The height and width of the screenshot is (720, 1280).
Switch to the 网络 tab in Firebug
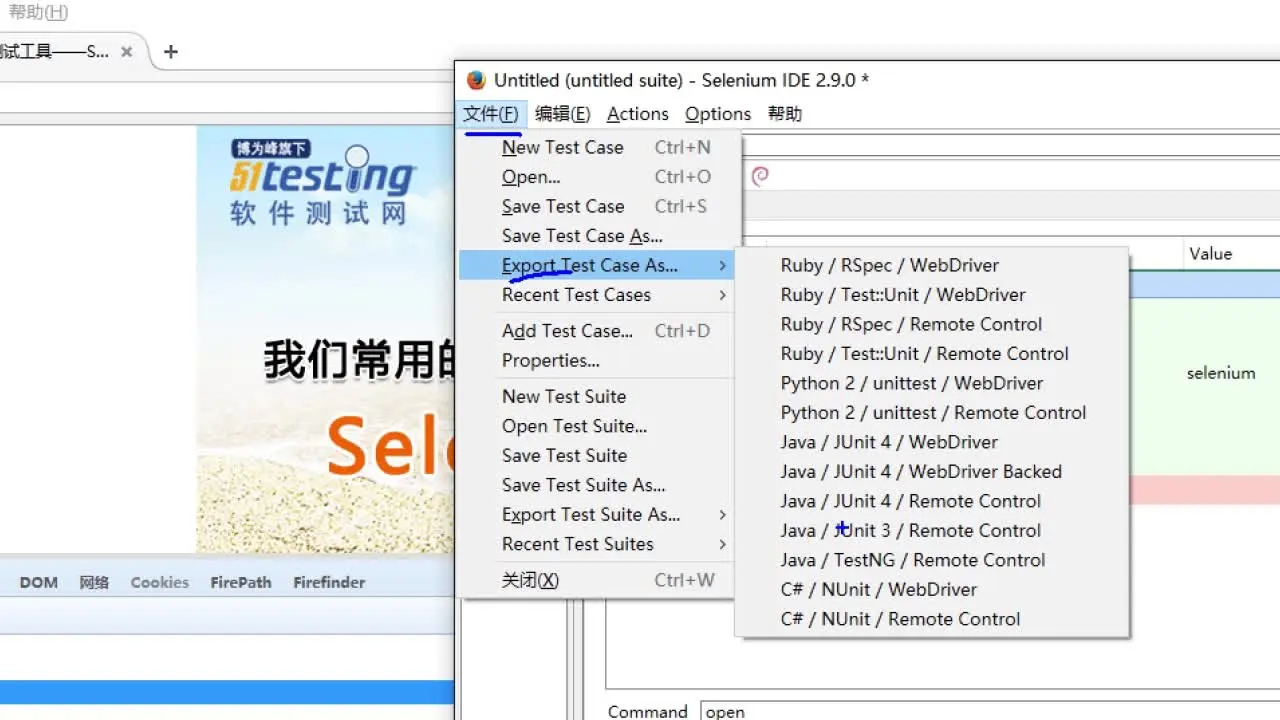94,582
